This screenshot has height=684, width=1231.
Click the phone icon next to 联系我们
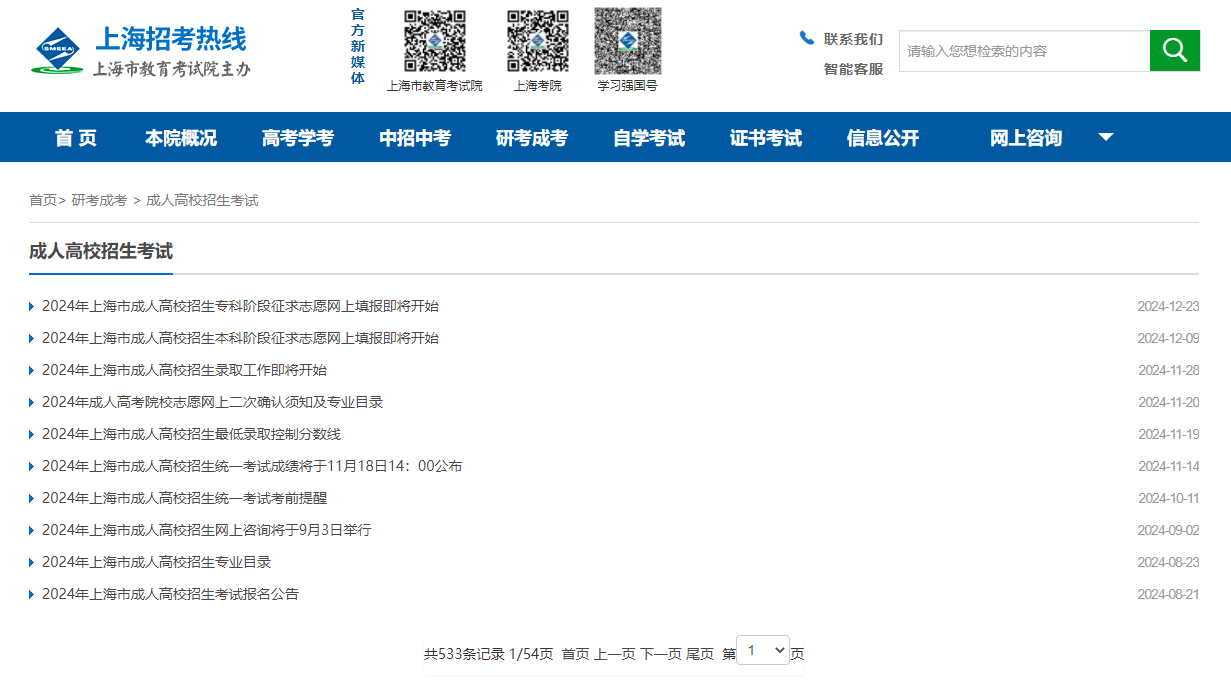tap(806, 37)
